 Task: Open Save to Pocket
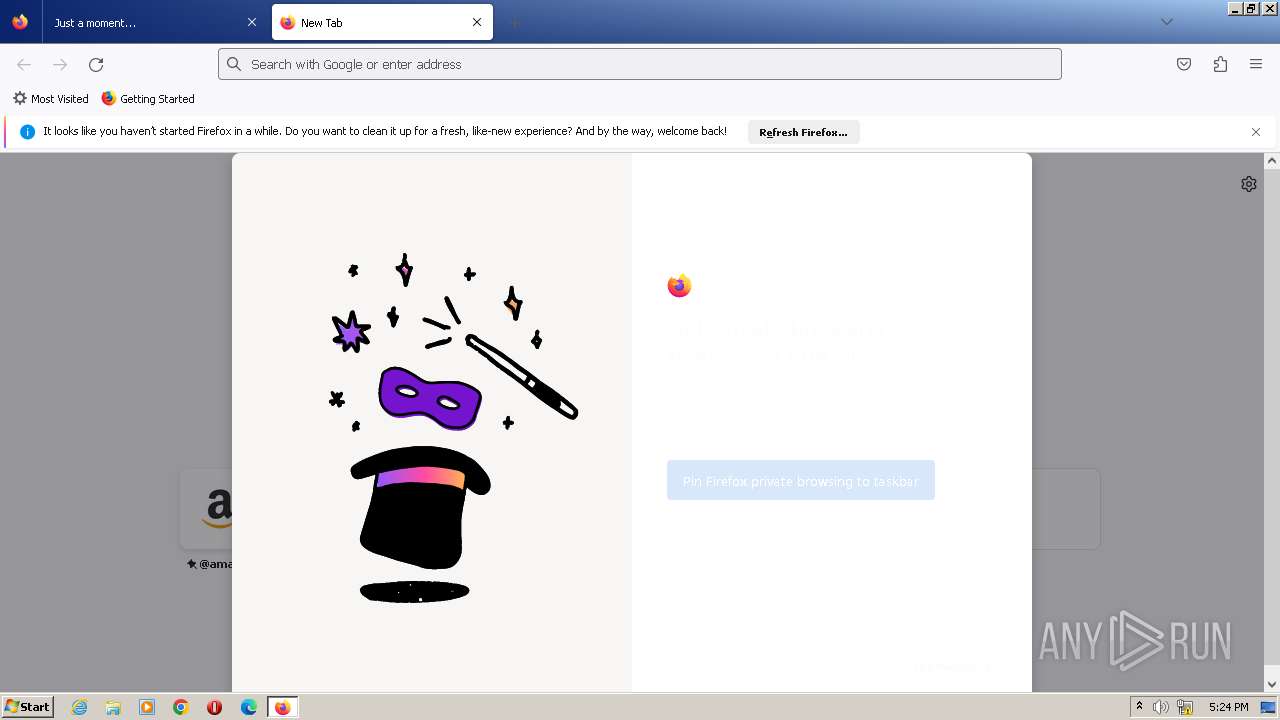(1184, 64)
